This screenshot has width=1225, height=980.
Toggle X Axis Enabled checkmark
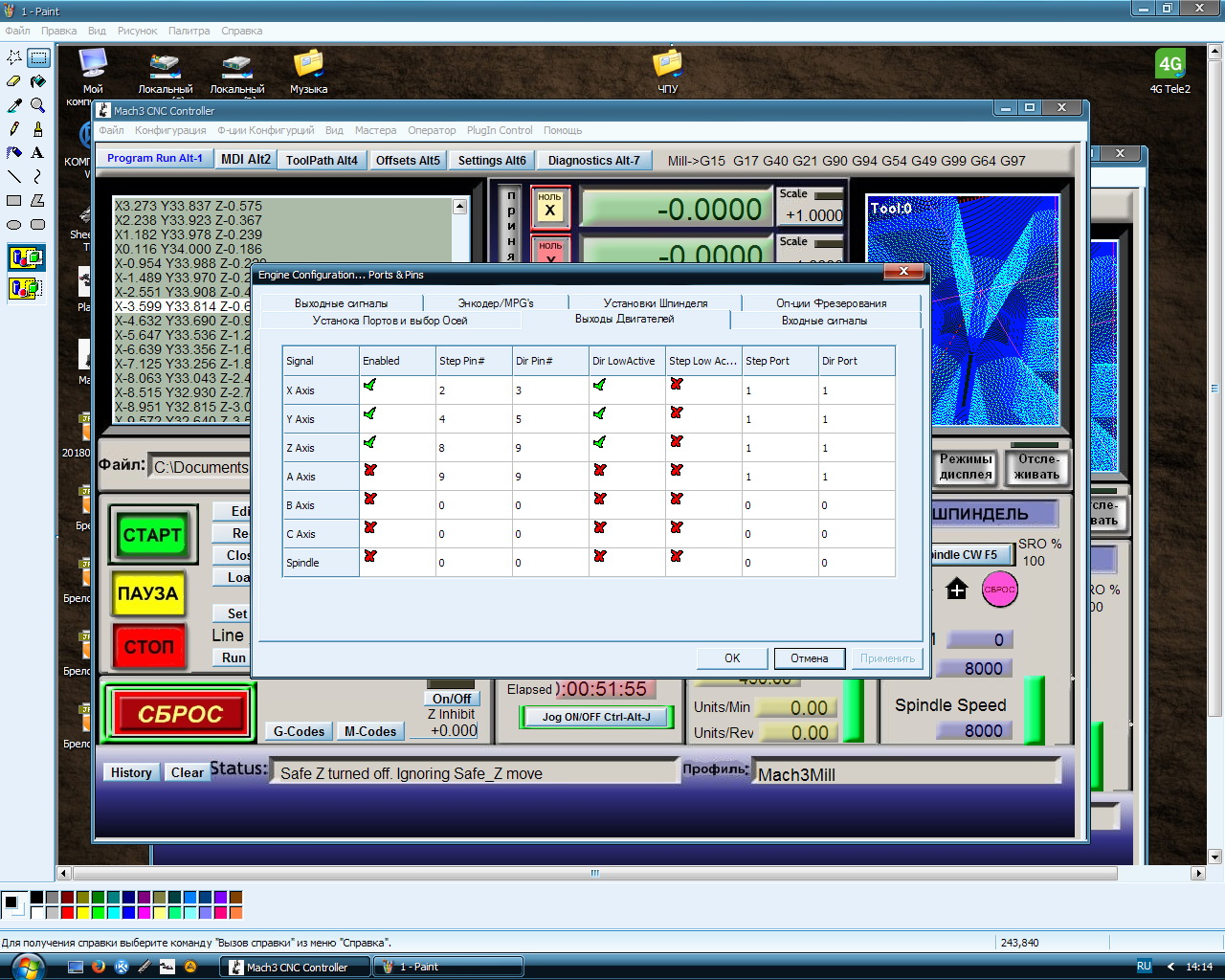pos(370,385)
